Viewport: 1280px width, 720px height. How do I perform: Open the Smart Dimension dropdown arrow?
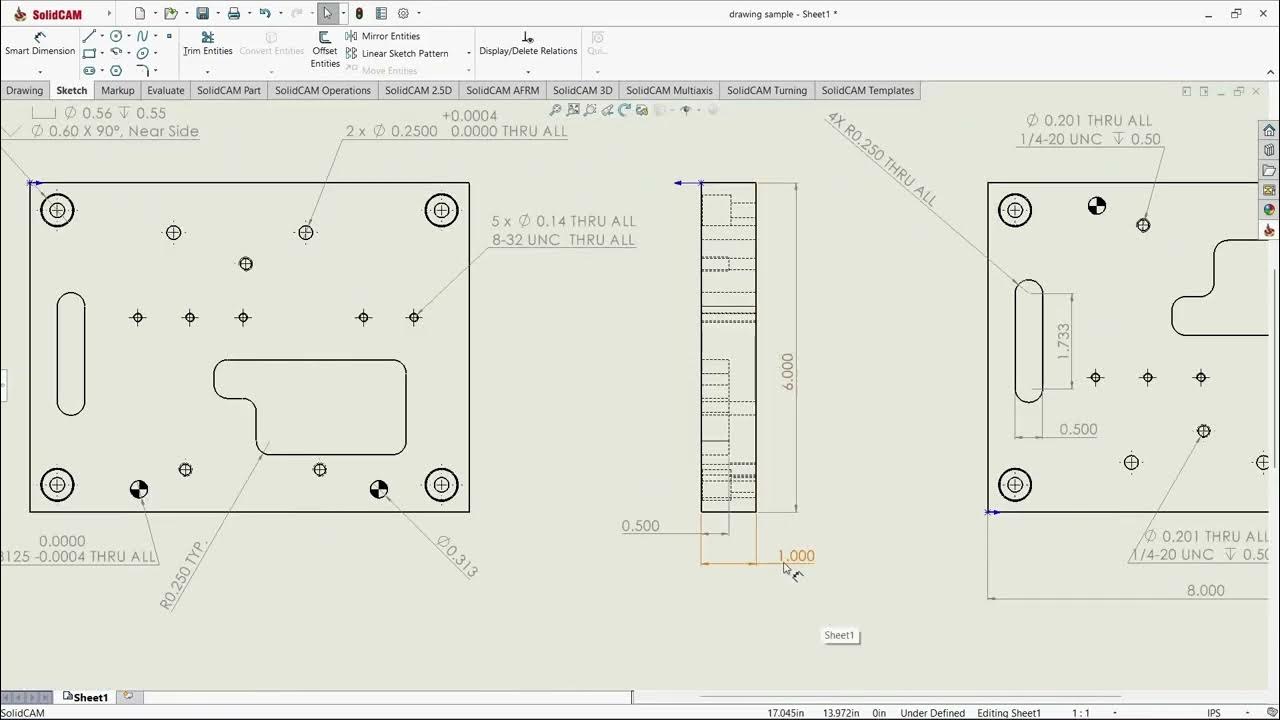pyautogui.click(x=40, y=71)
